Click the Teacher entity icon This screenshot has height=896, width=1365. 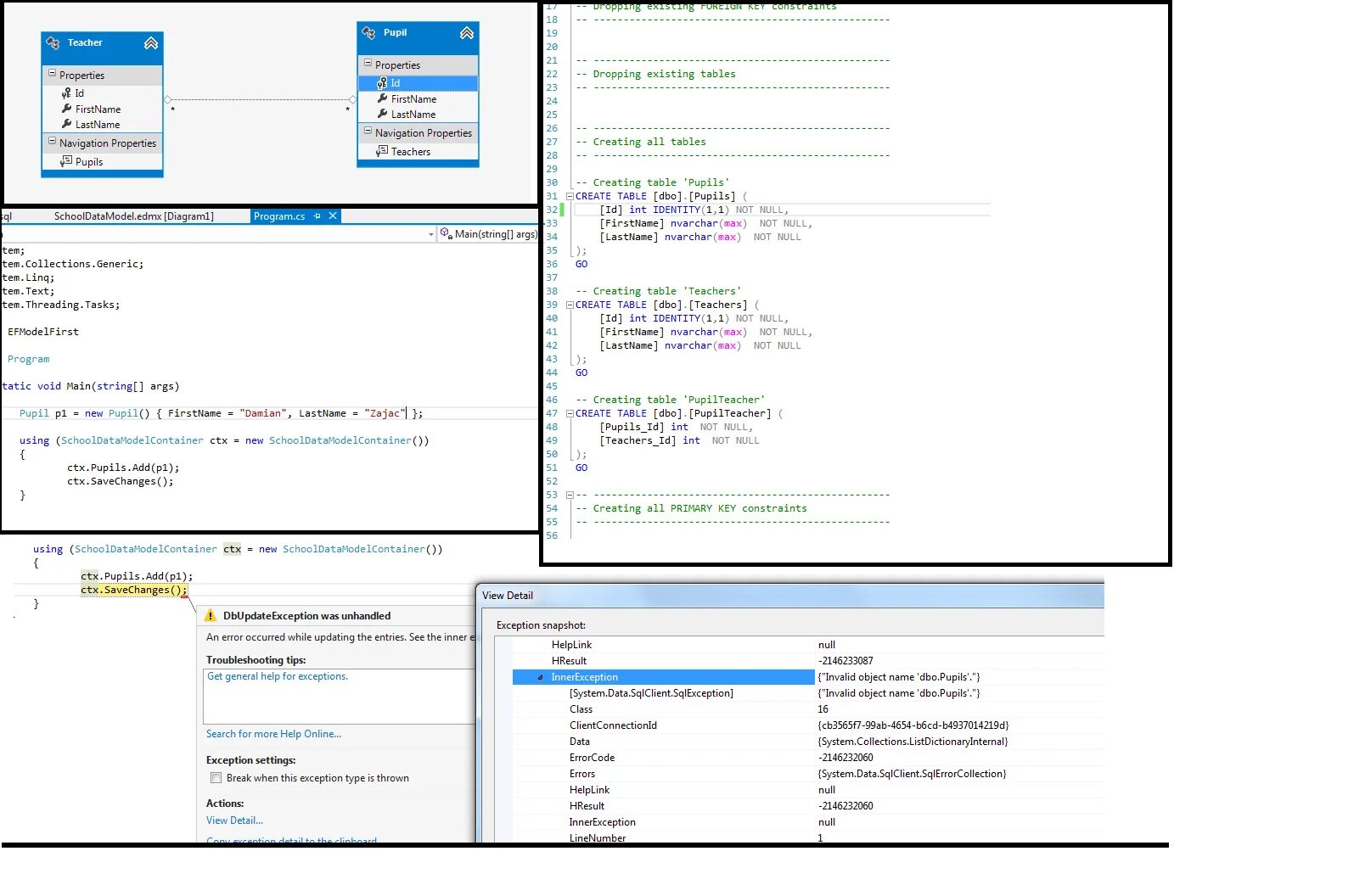pyautogui.click(x=53, y=42)
